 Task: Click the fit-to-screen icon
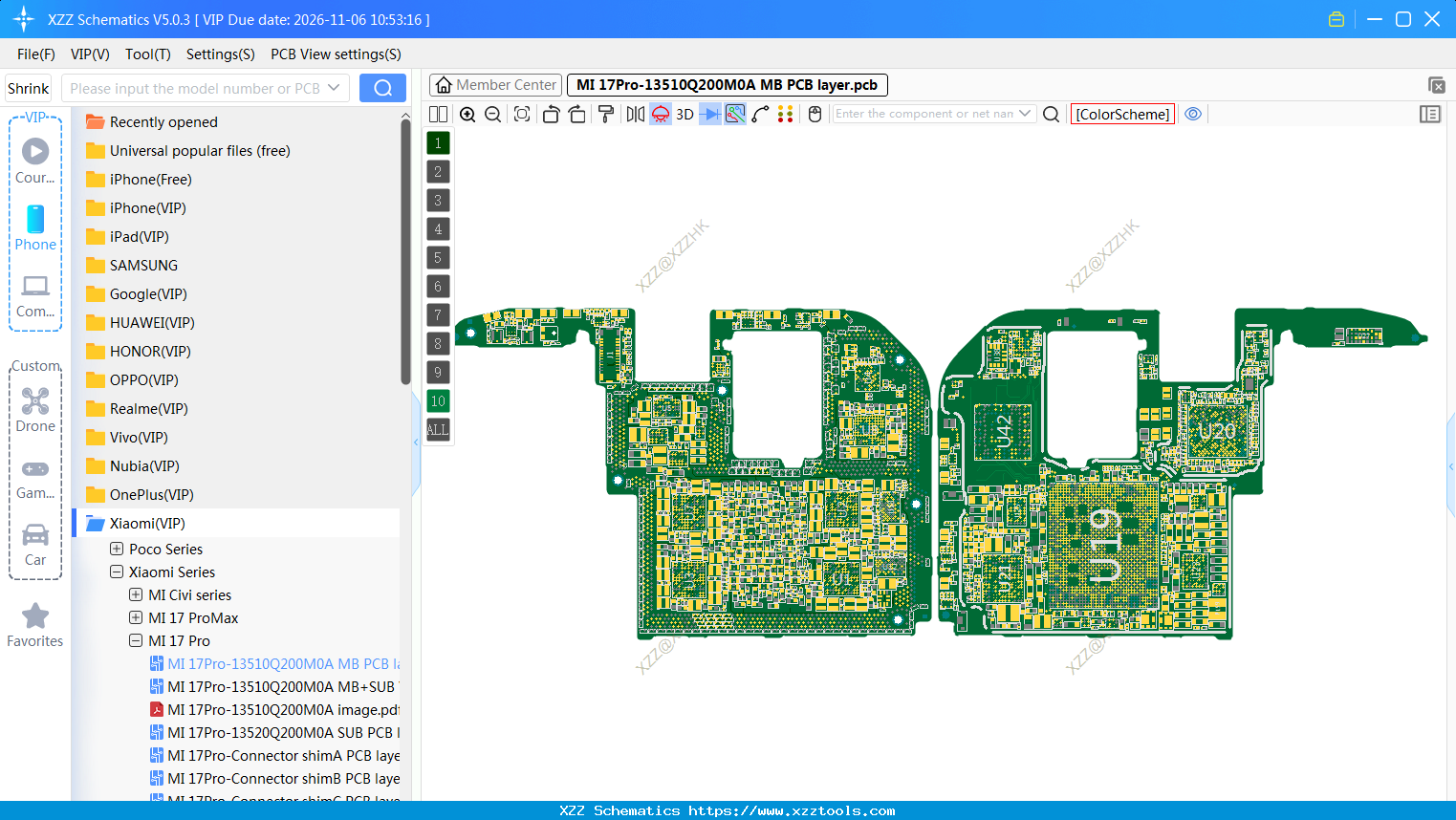522,115
